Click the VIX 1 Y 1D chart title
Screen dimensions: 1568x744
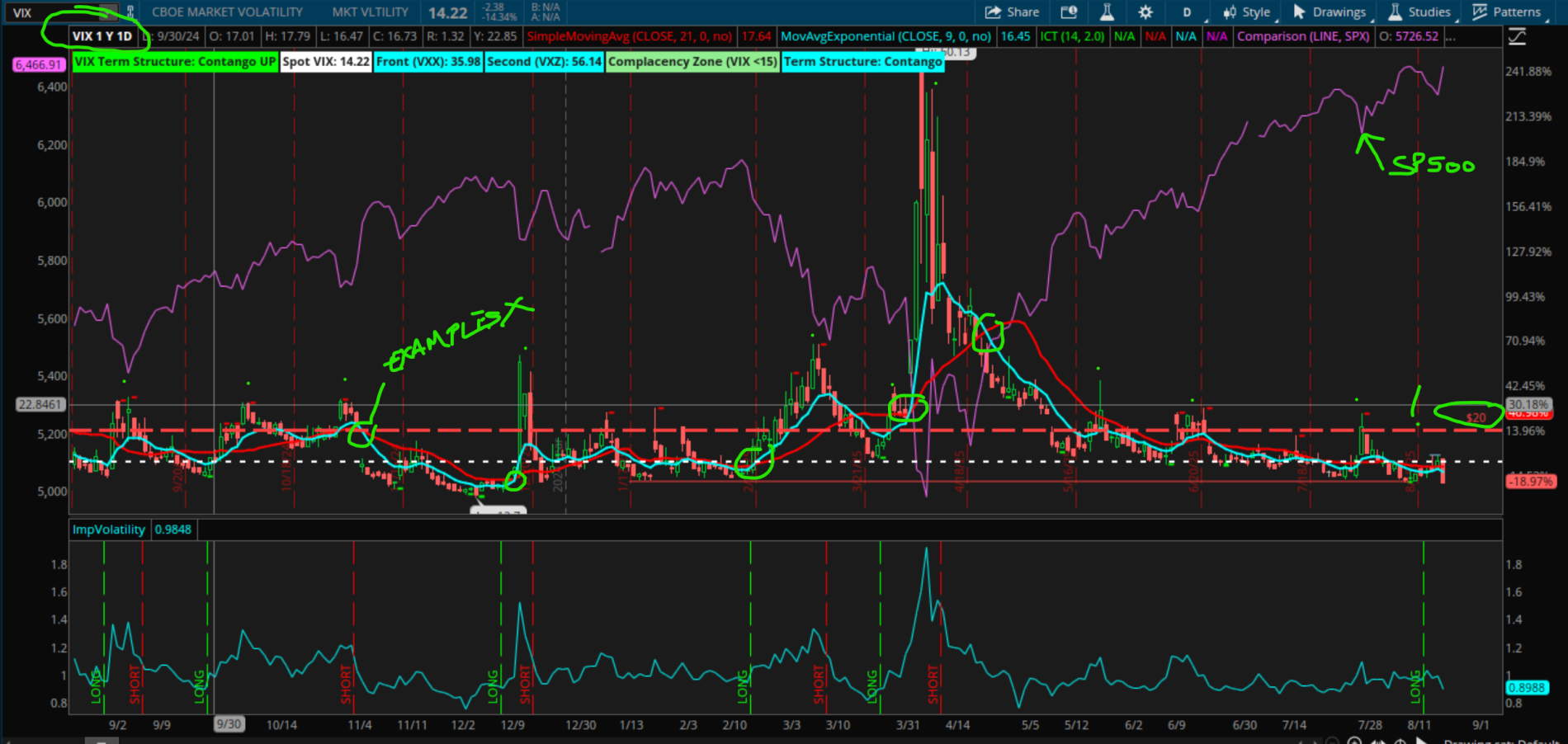tap(102, 36)
